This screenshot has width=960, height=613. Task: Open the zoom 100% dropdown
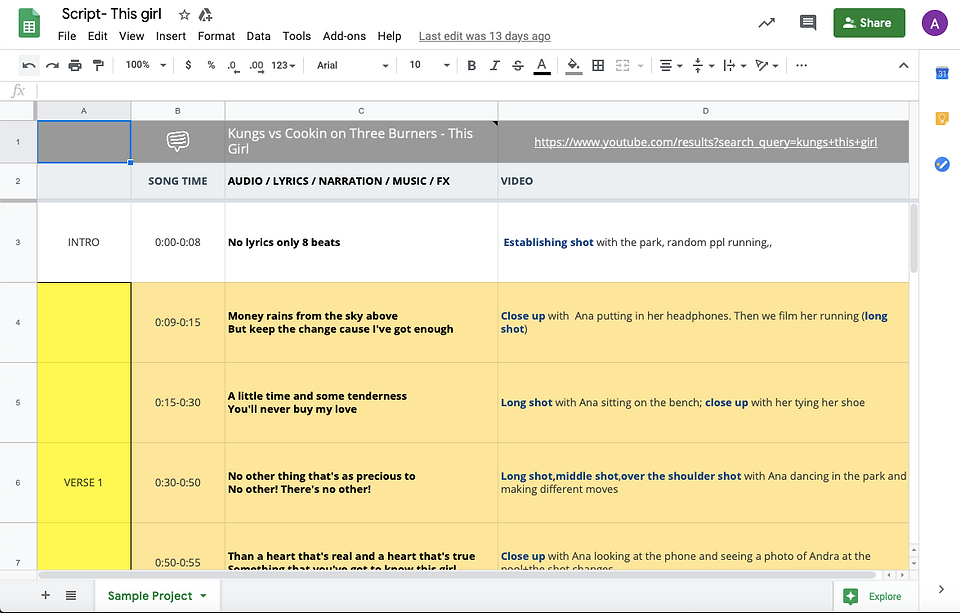(x=146, y=65)
